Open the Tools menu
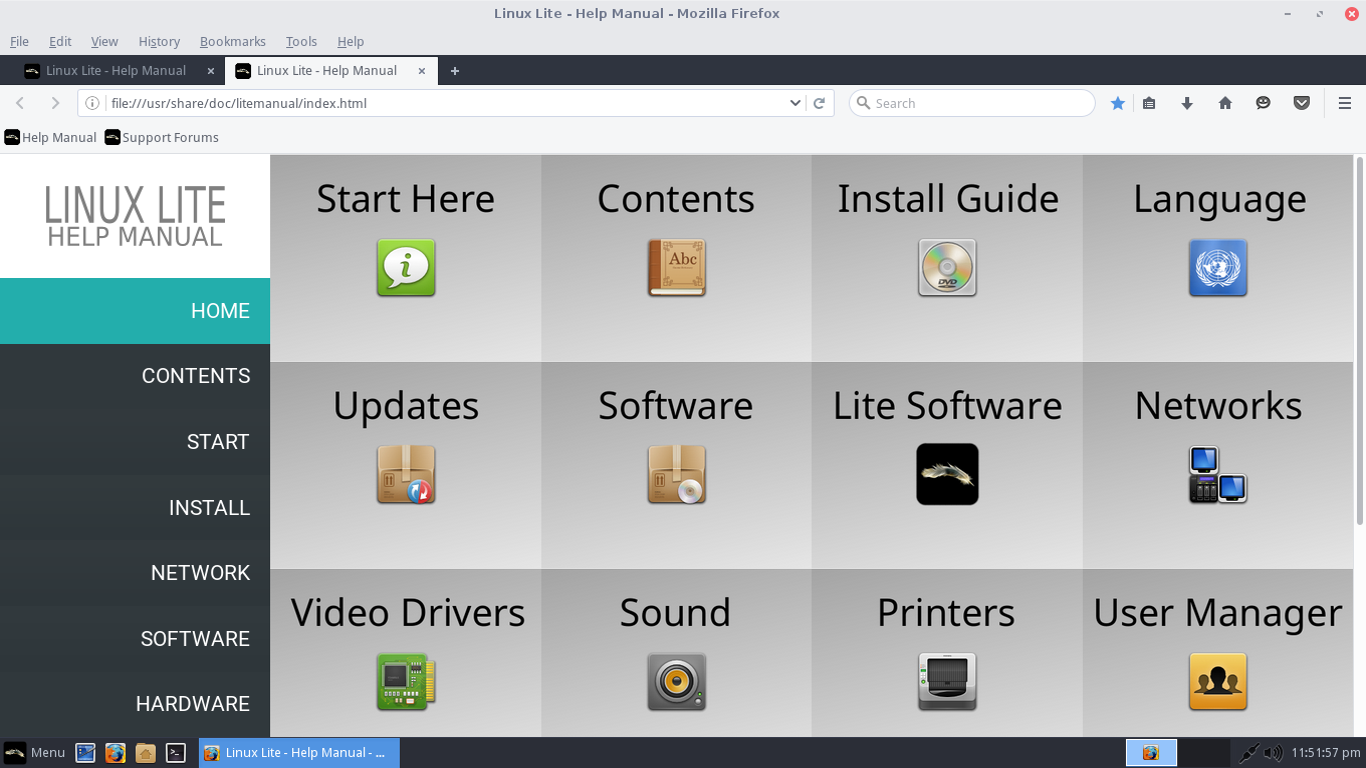The width and height of the screenshot is (1366, 768). click(301, 41)
